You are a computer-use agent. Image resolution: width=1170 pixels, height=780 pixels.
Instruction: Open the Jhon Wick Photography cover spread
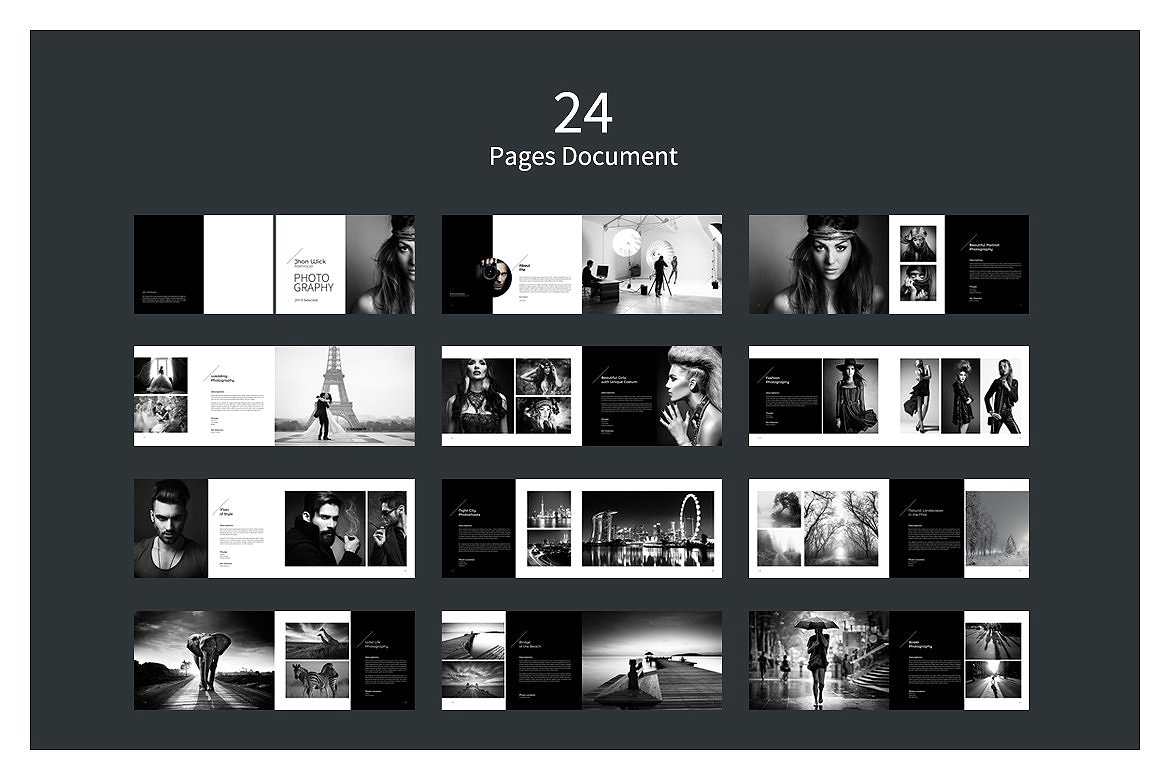(274, 264)
